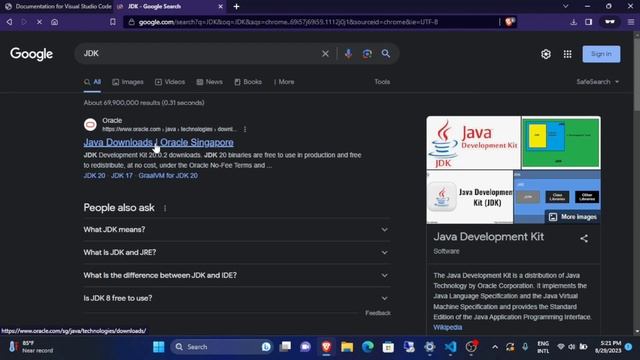Open weather widget on taskbar
This screenshot has height=360, width=640.
tap(31, 347)
